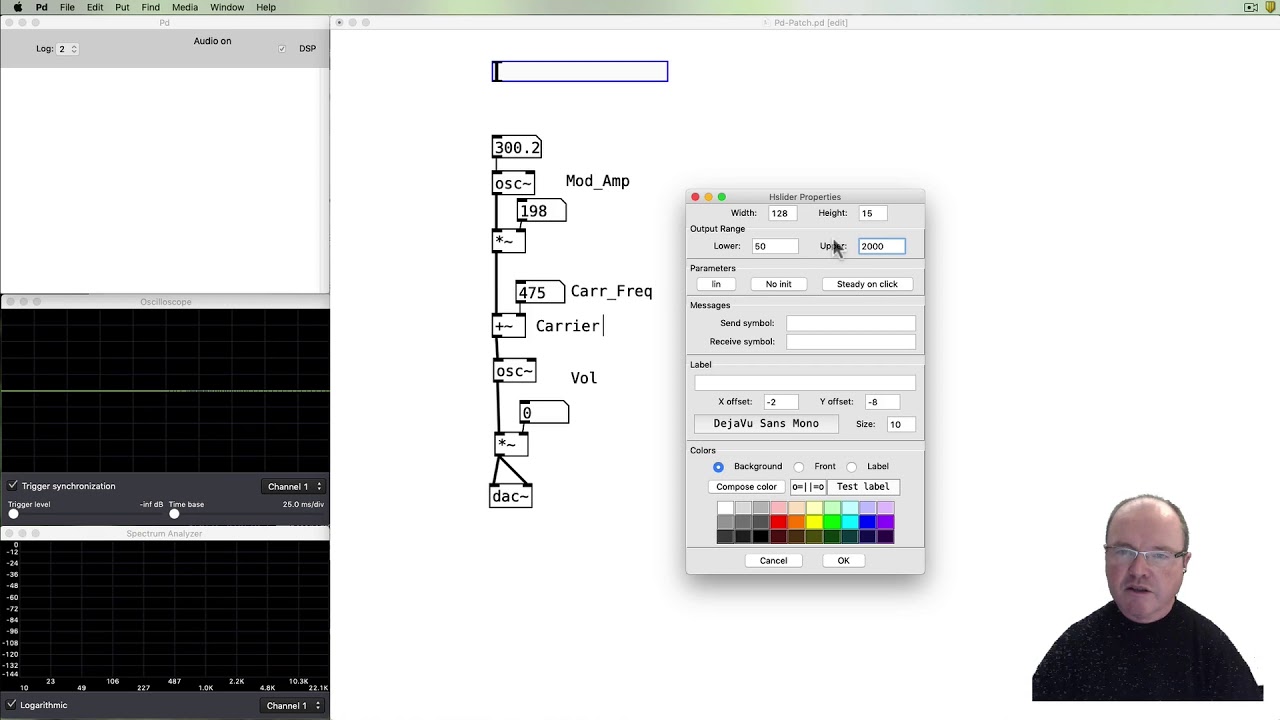Open the Window menu
This screenshot has height=720, width=1280.
pos(227,7)
